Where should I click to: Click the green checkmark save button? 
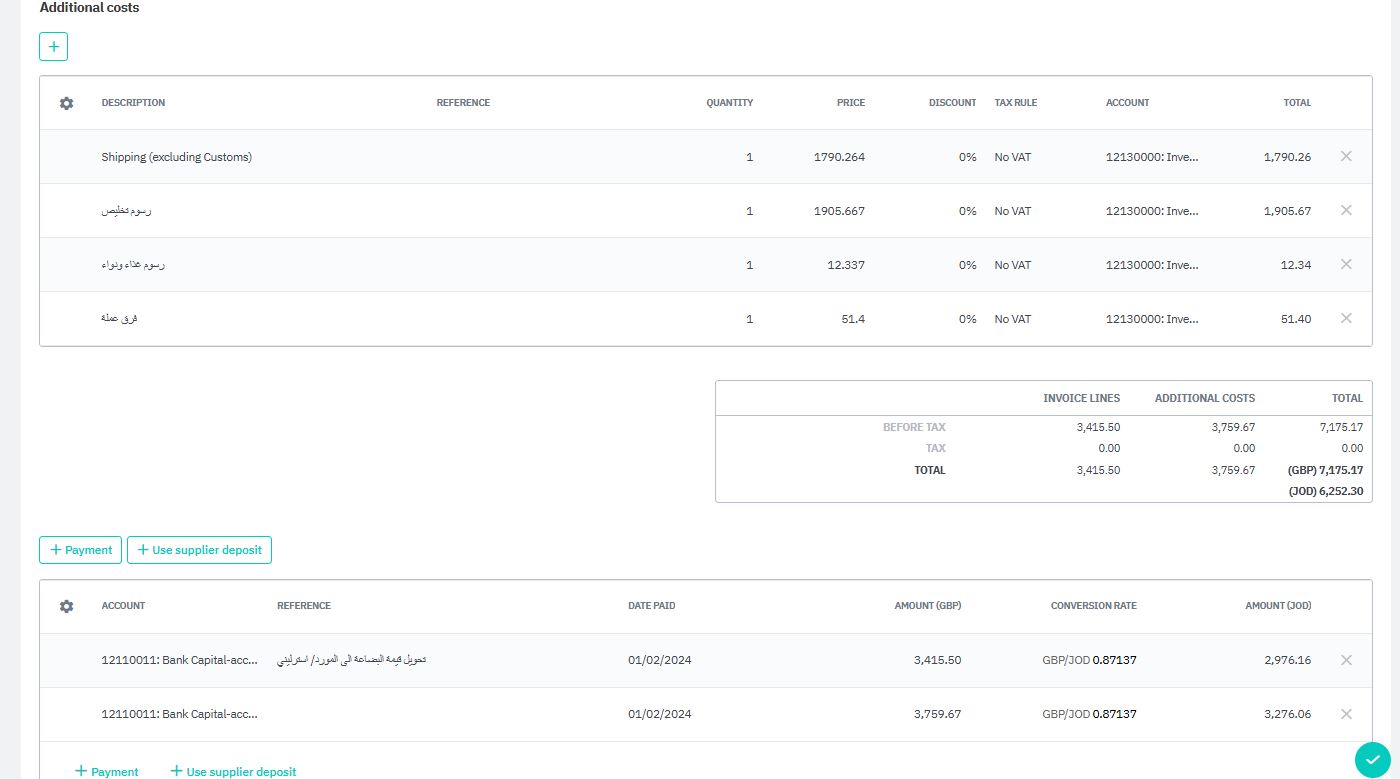(1372, 760)
